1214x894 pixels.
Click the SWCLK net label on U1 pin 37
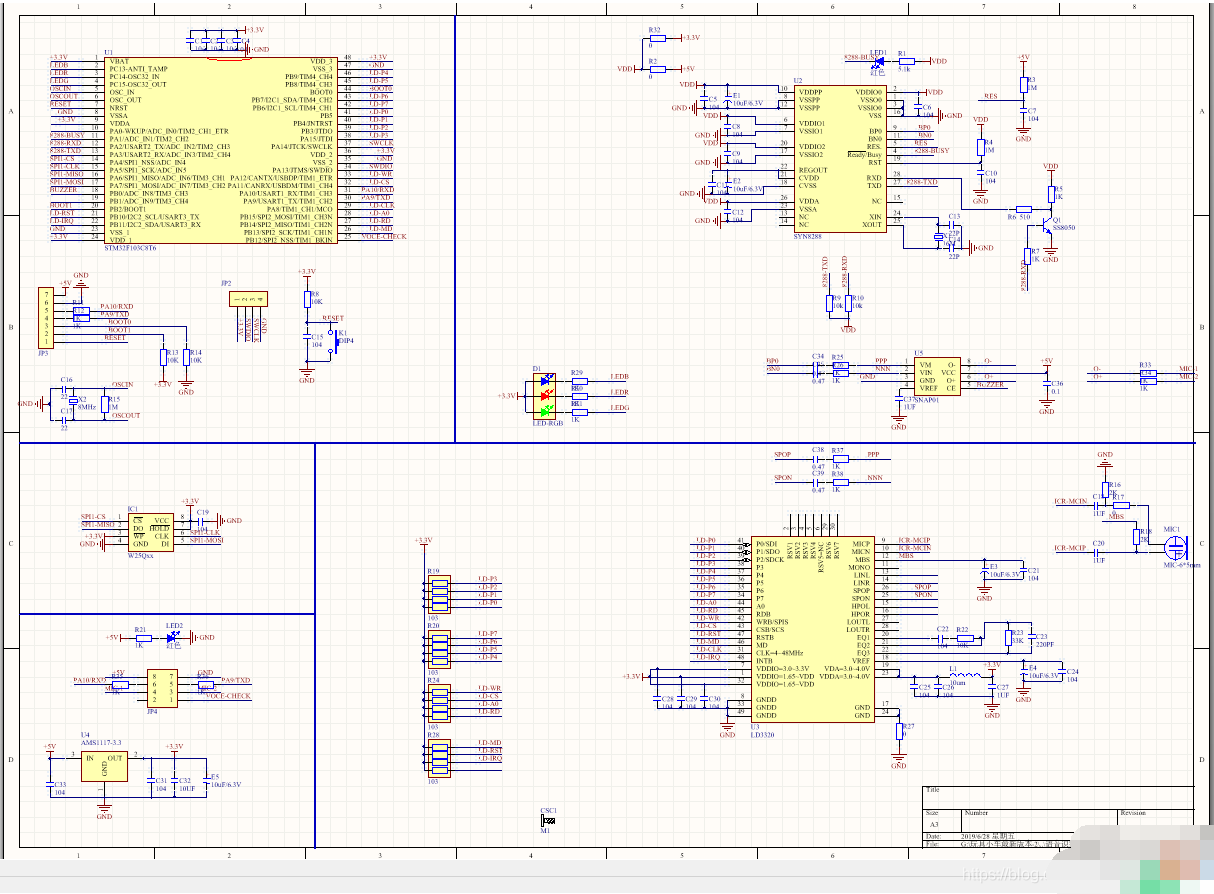381,142
